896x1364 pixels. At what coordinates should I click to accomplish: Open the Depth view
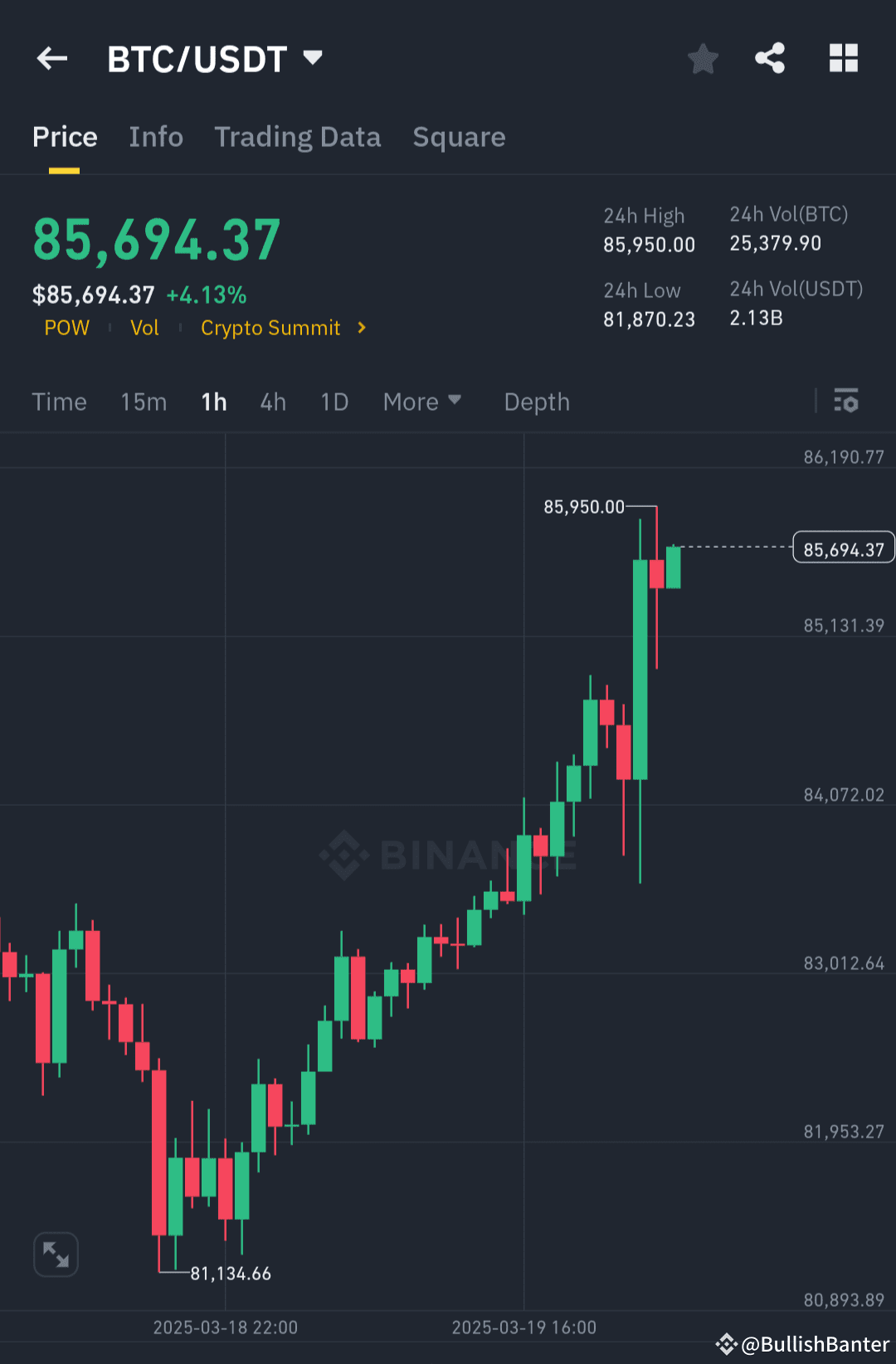(x=536, y=402)
